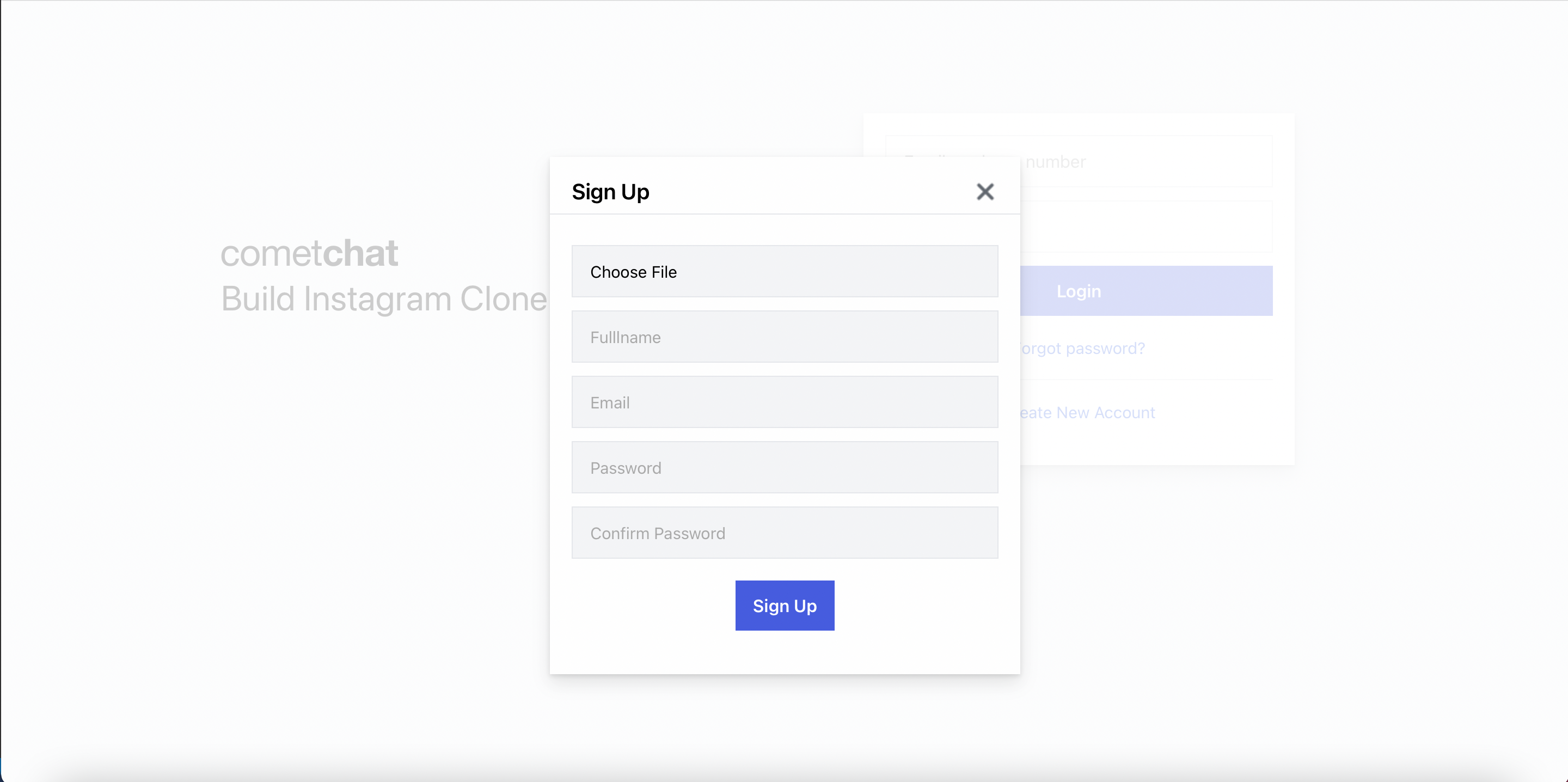Screen dimensions: 1568x782
Task: Select the Build Instagram Clone tagline
Action: 384,299
